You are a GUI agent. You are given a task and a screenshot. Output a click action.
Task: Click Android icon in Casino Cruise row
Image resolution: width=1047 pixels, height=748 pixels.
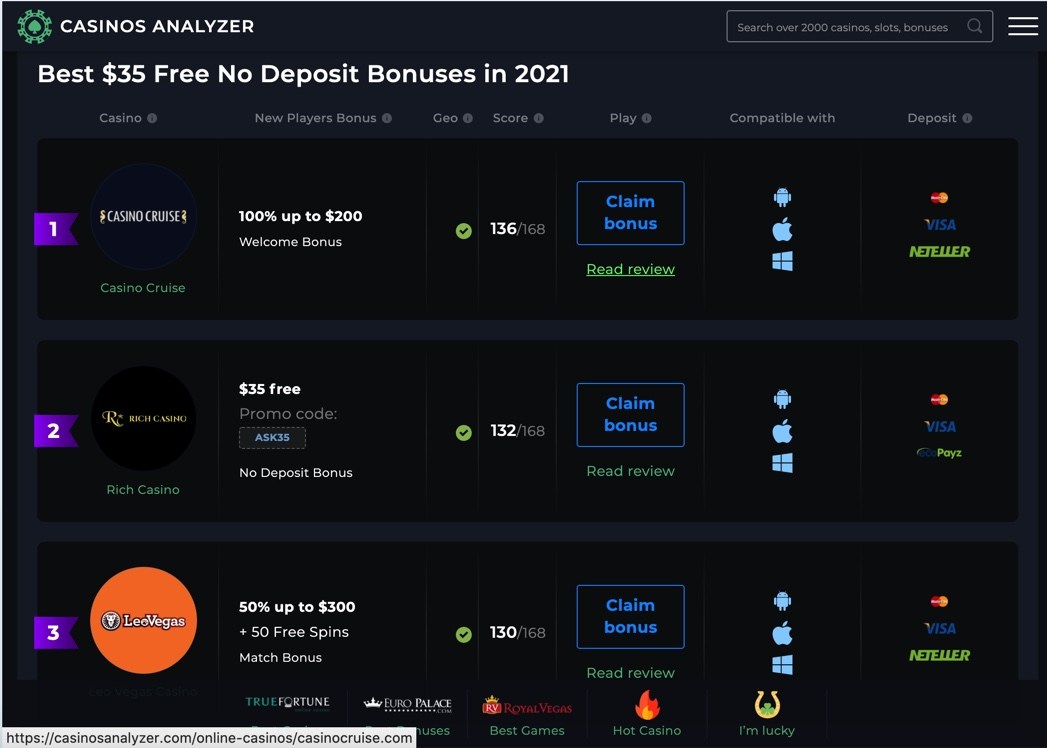point(782,197)
